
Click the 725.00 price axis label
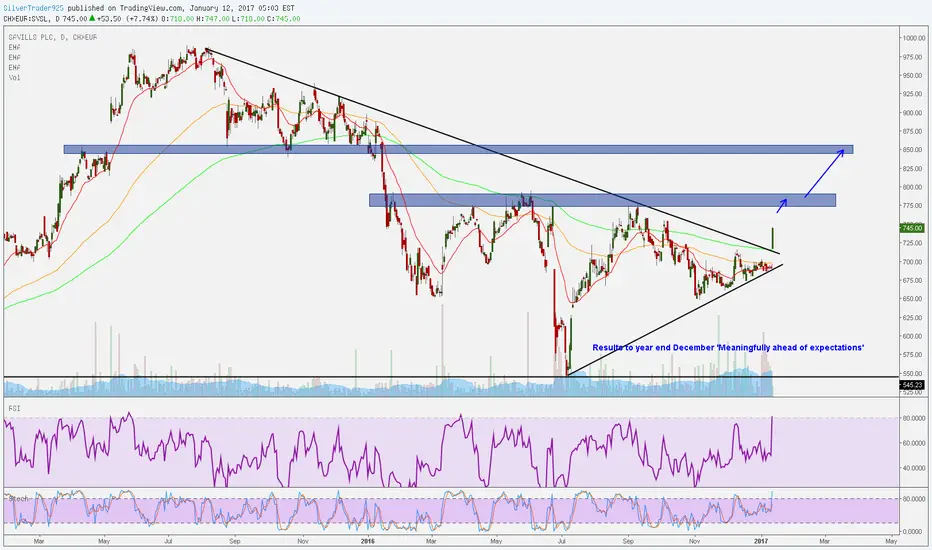click(912, 243)
